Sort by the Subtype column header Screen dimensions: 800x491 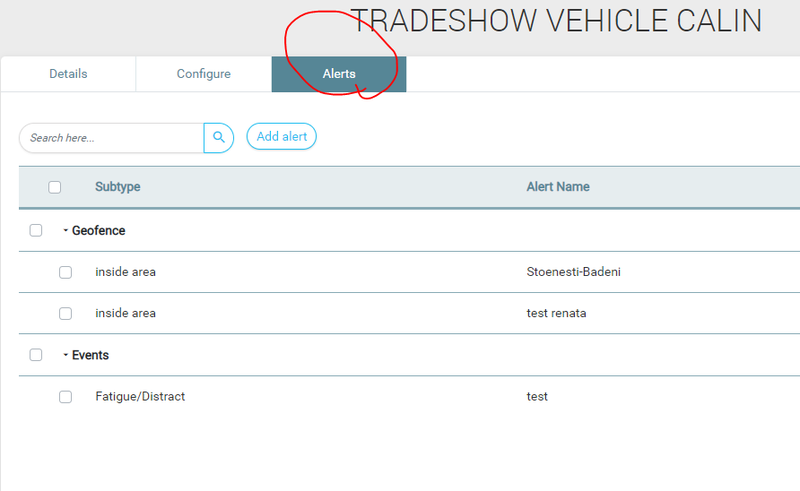click(x=118, y=187)
